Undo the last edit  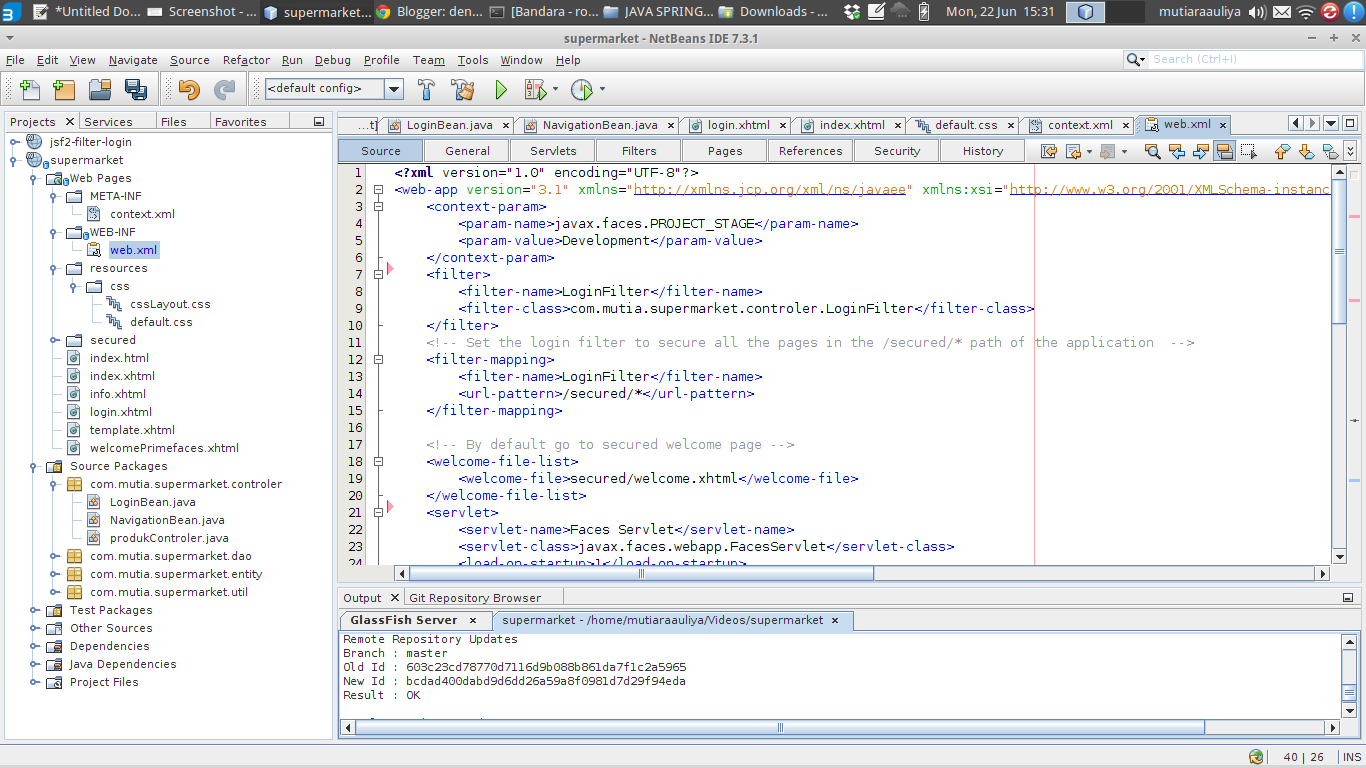[190, 89]
